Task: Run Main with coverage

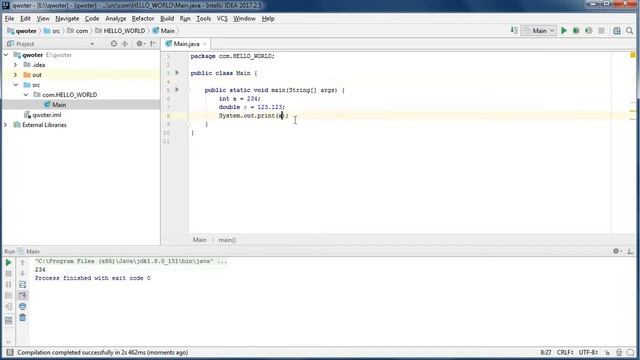Action: 588,31
